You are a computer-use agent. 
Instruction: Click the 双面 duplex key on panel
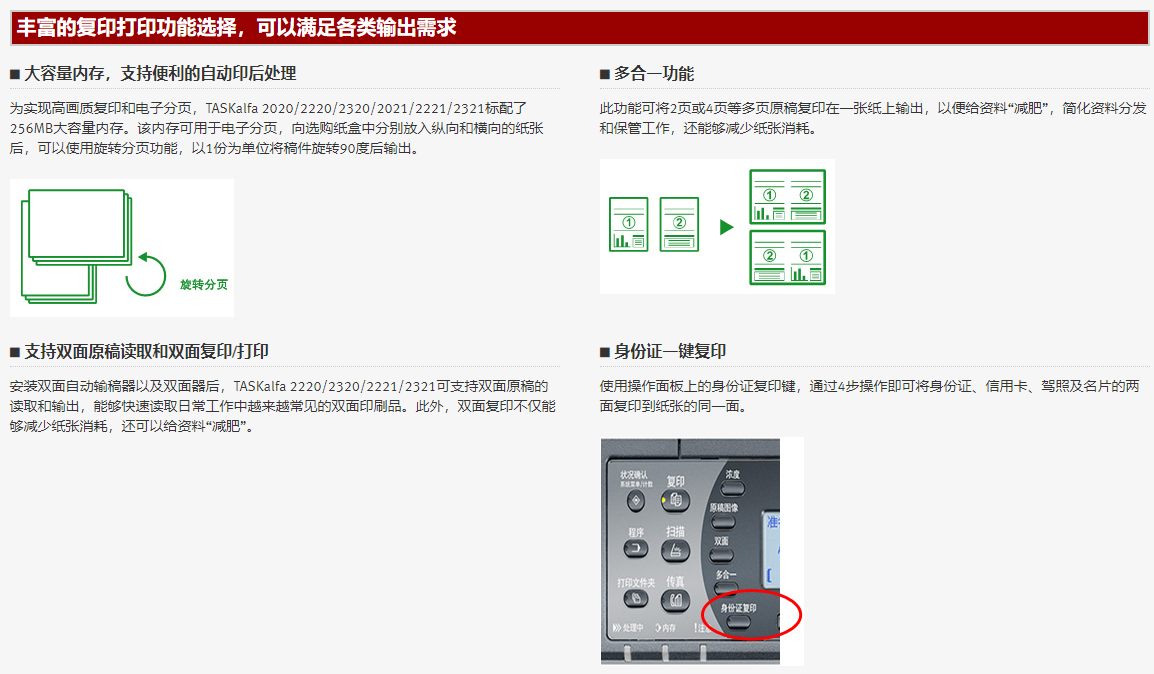tap(721, 555)
